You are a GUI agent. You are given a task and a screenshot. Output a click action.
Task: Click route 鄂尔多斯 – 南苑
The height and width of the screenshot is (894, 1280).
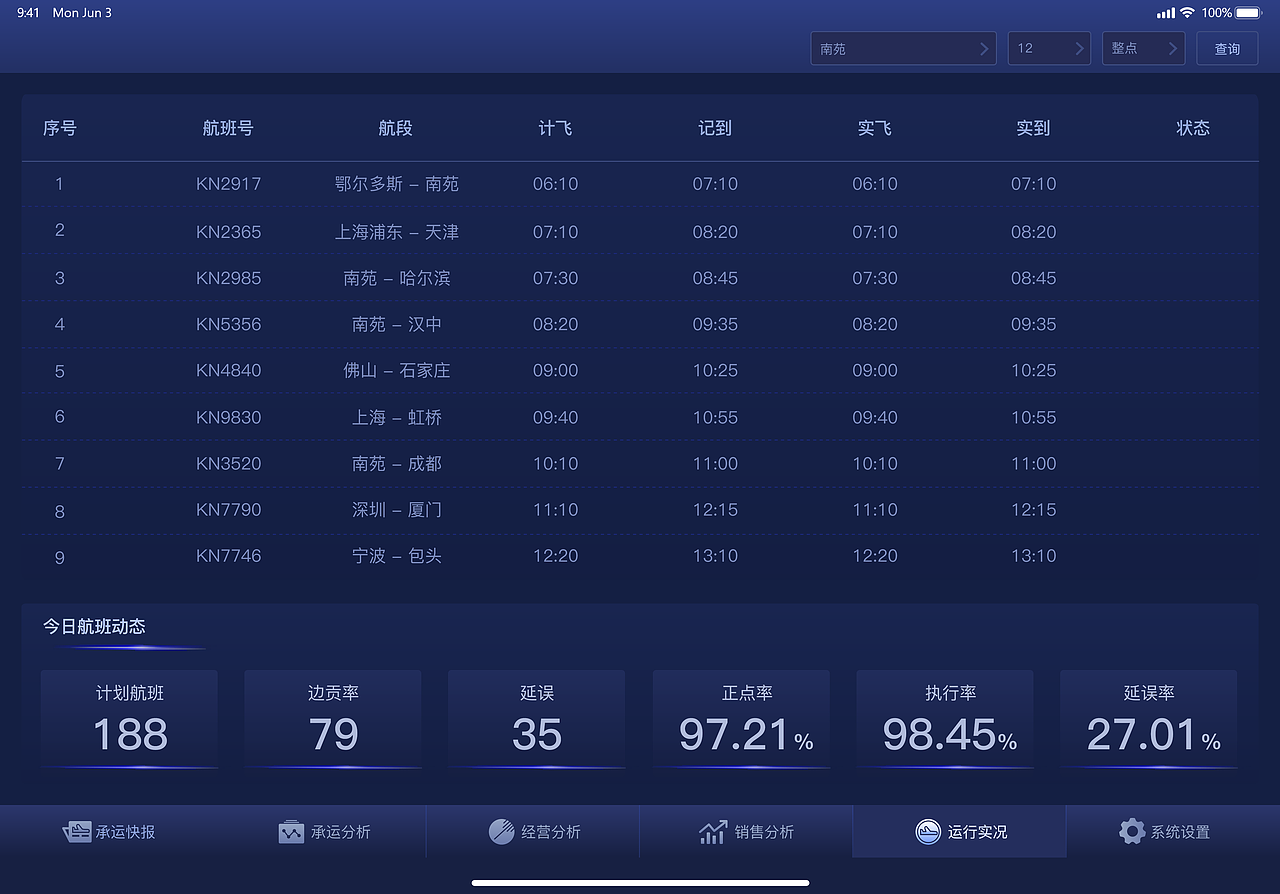[x=397, y=184]
